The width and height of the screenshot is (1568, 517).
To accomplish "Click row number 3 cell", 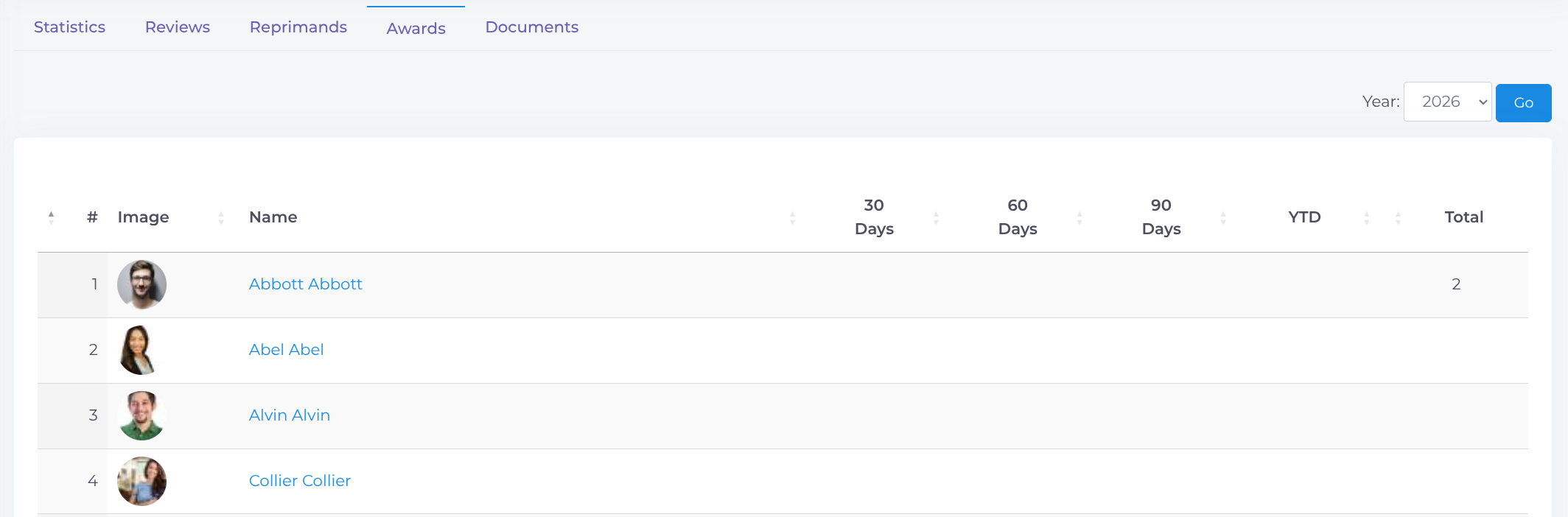I will pyautogui.click(x=72, y=416).
